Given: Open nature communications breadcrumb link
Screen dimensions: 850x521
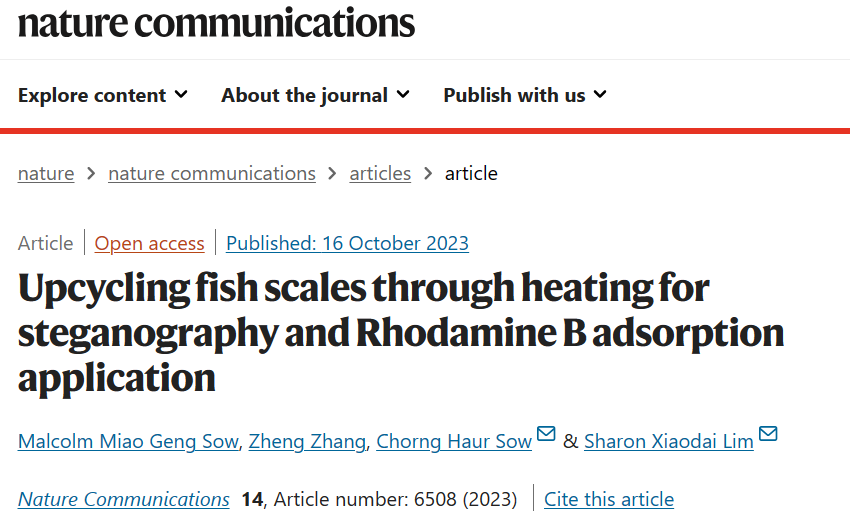Looking at the screenshot, I should pos(212,173).
